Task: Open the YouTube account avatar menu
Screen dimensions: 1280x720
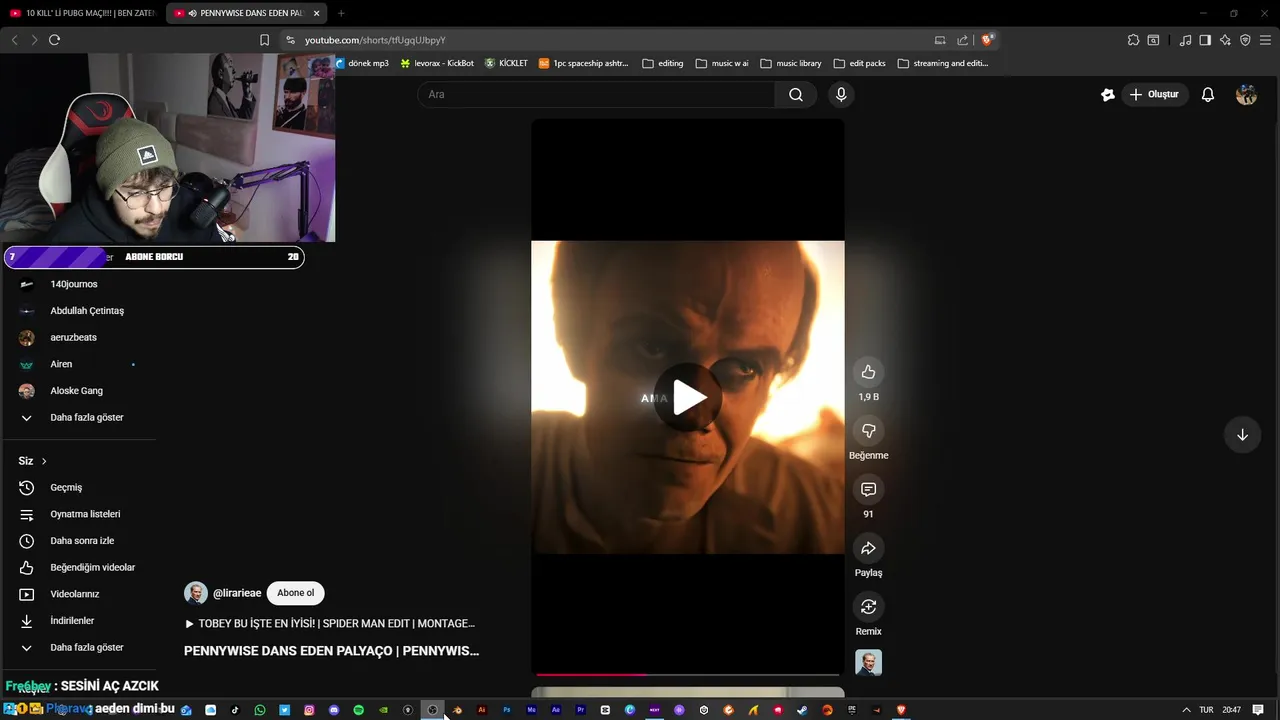Action: [x=1246, y=94]
